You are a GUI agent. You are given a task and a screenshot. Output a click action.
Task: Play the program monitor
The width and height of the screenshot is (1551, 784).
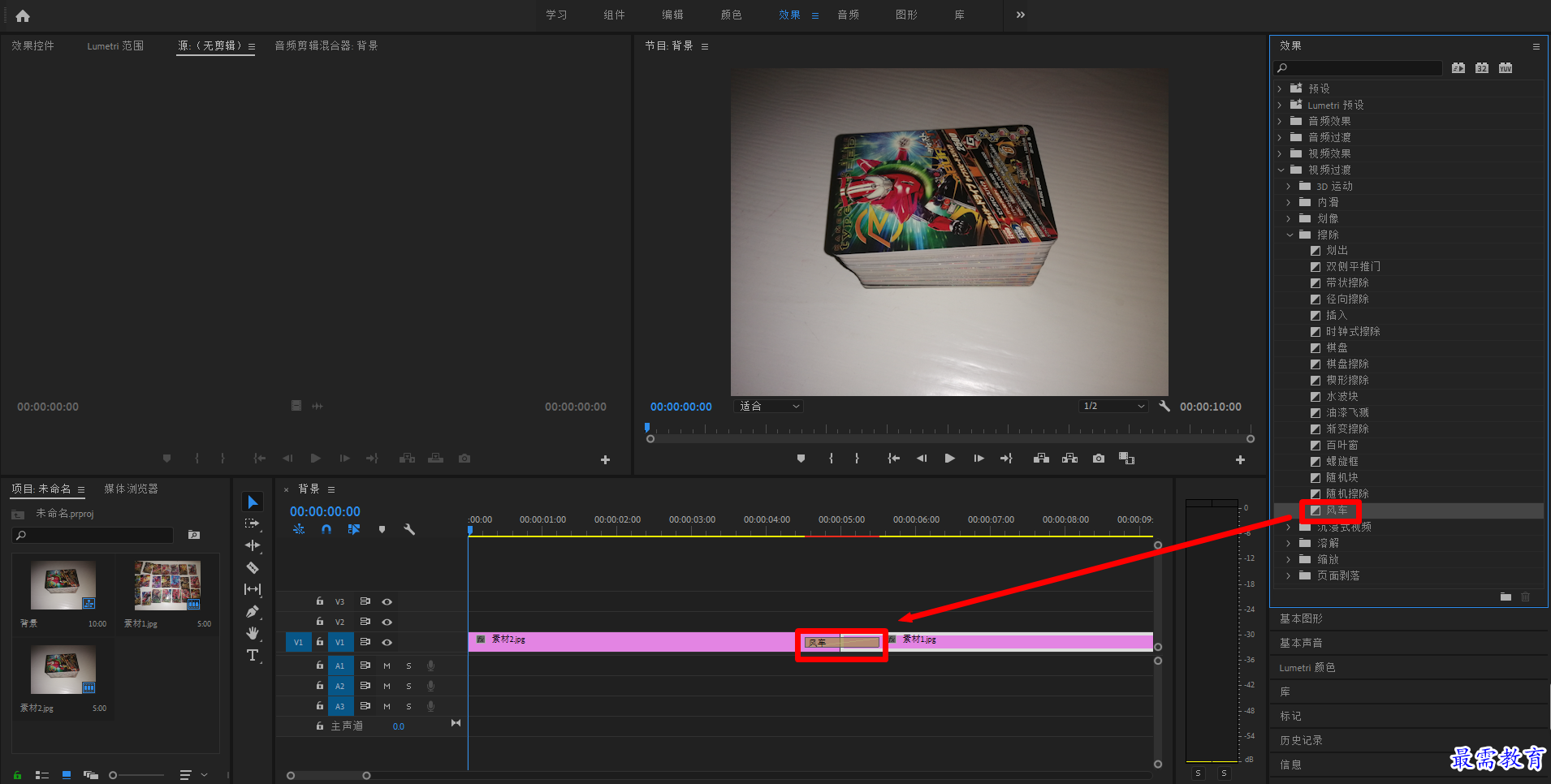pos(949,459)
